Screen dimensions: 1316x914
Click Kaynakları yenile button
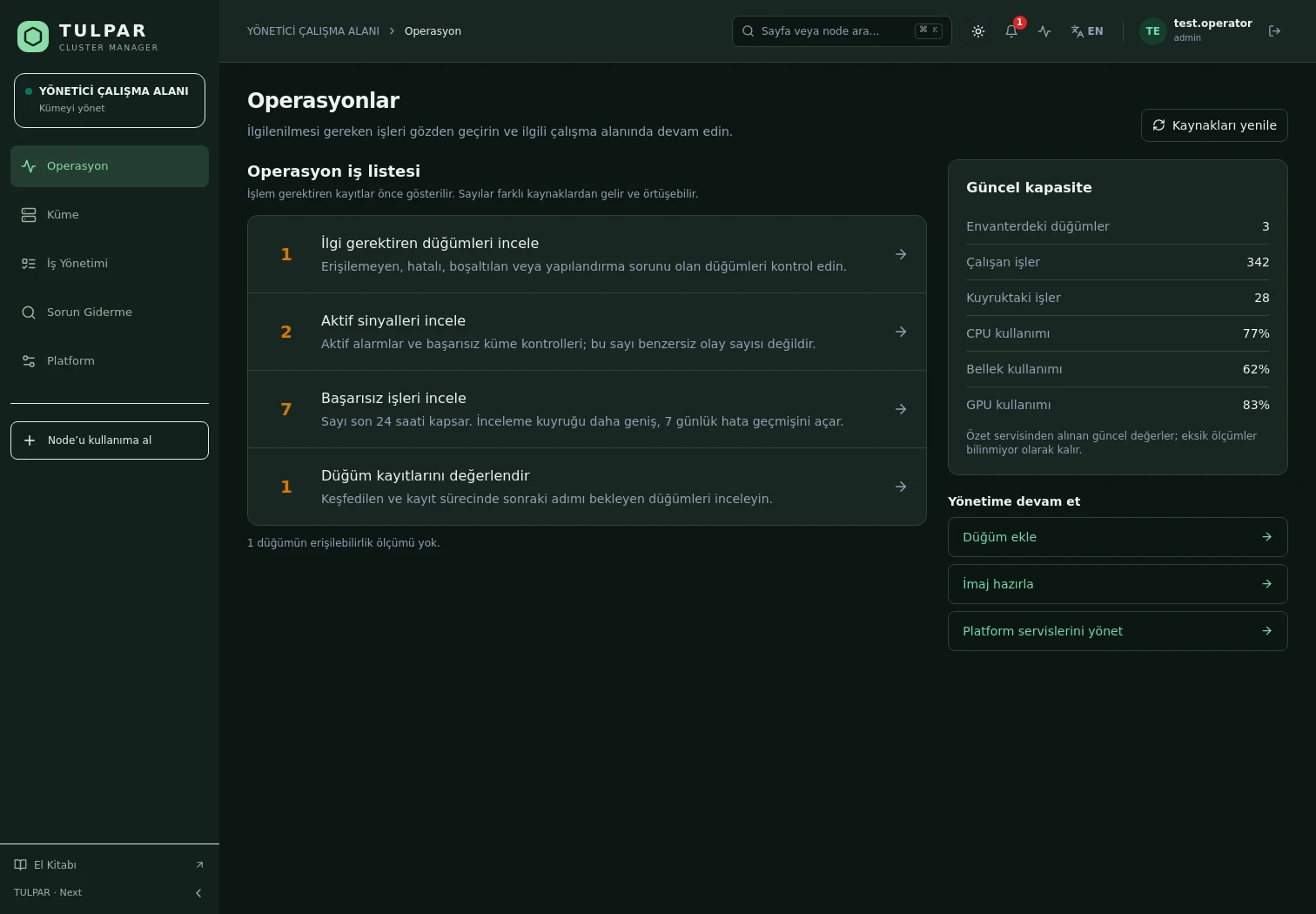pos(1214,125)
